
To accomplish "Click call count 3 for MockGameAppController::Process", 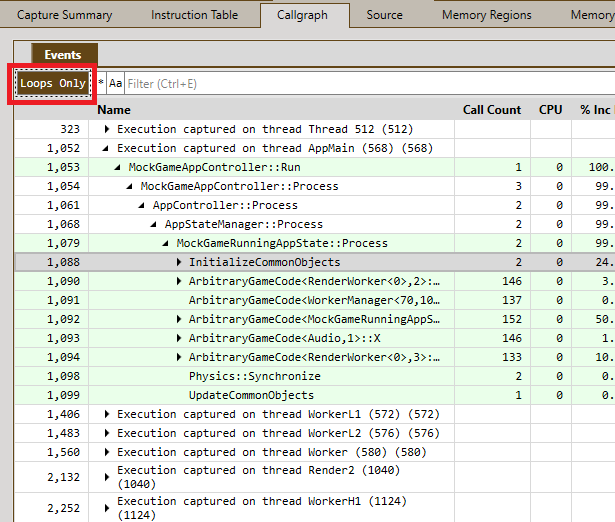I will 519,186.
